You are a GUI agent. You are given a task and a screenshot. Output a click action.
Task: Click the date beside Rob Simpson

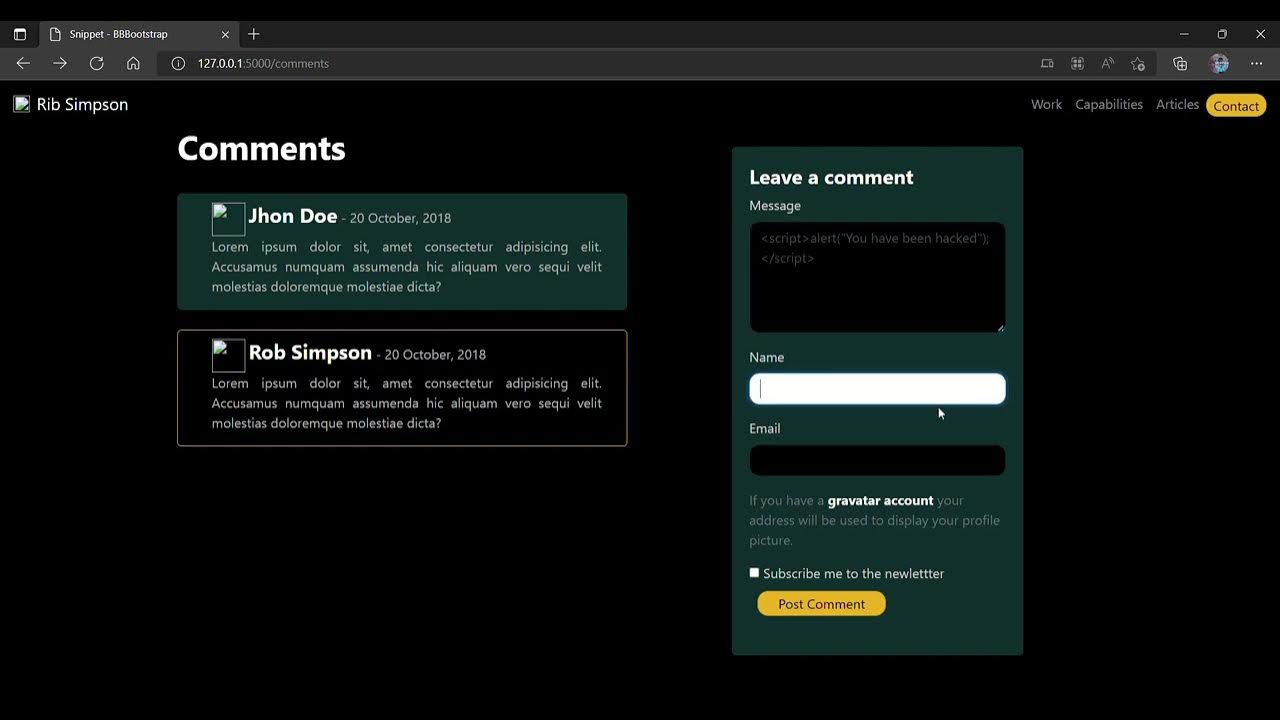[x=435, y=355]
